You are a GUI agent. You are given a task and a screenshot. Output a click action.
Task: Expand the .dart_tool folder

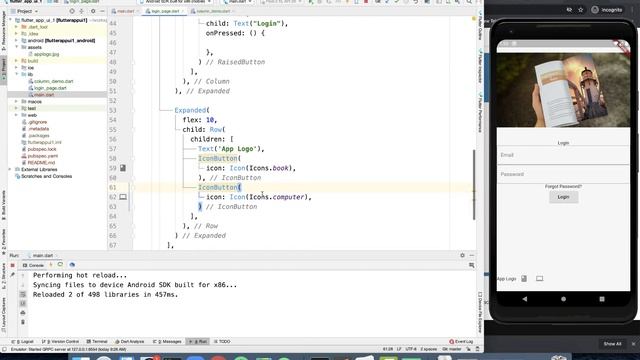(x=17, y=27)
